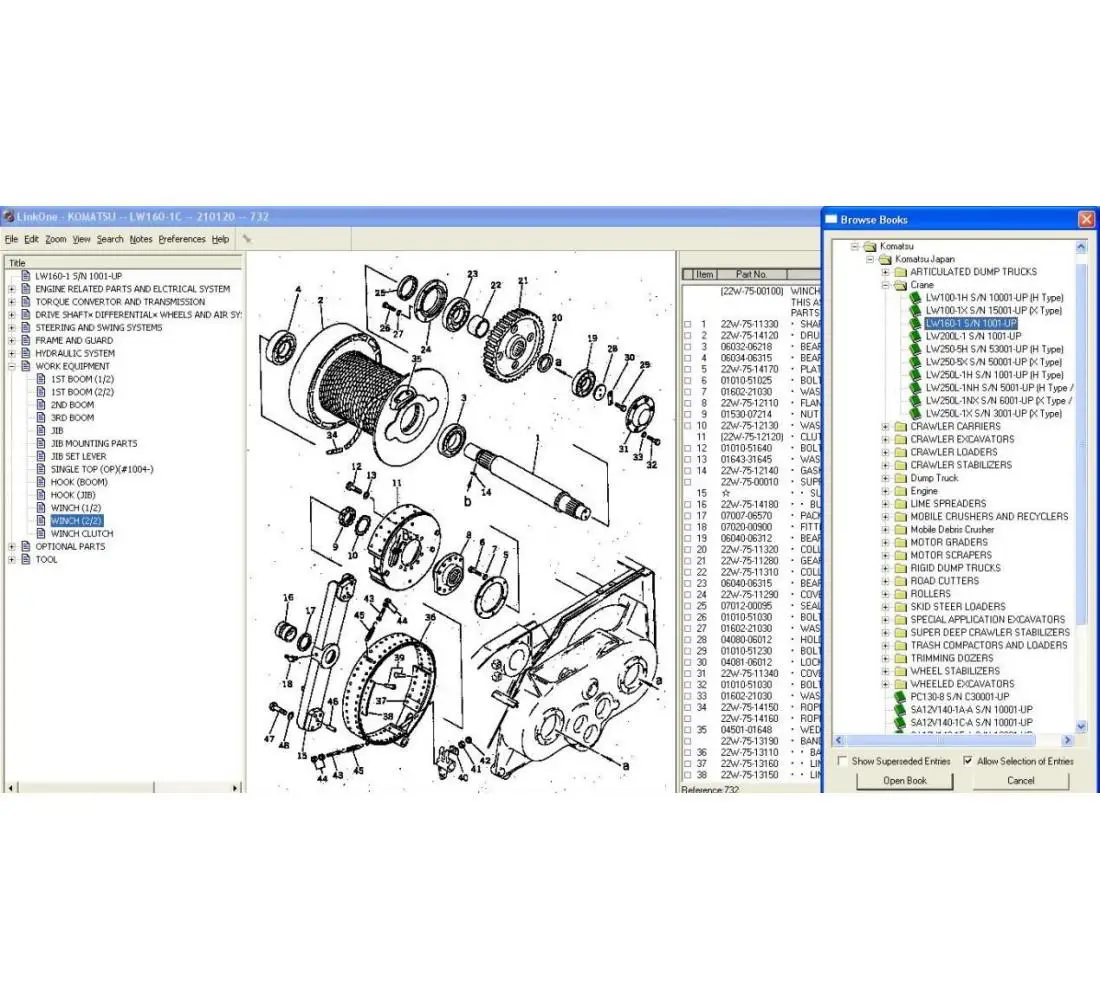Click the LW200L-1 S/N 1001-UP book icon

point(915,336)
